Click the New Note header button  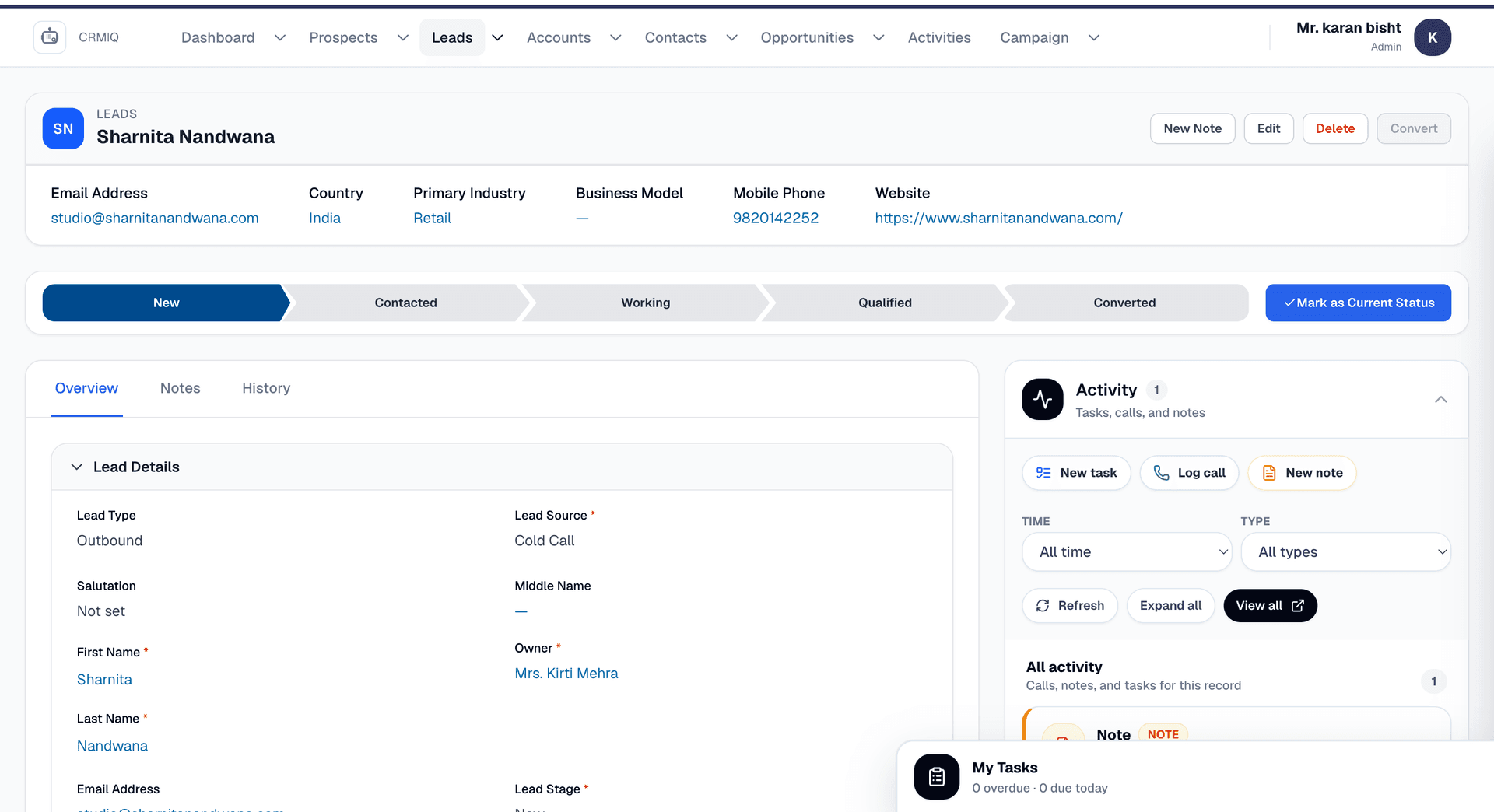(x=1192, y=128)
